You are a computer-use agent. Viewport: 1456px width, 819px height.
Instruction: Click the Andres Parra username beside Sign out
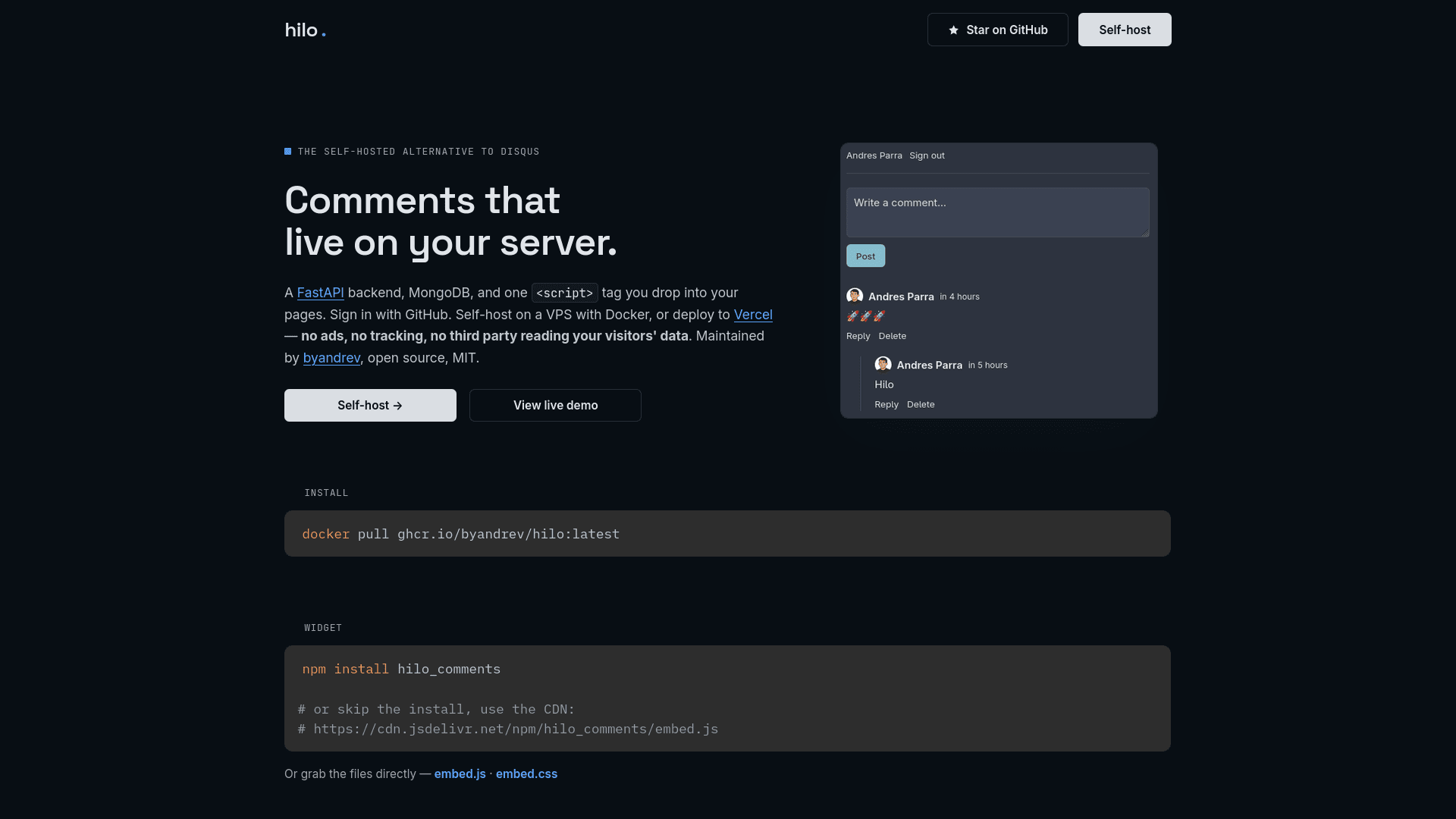tap(874, 155)
